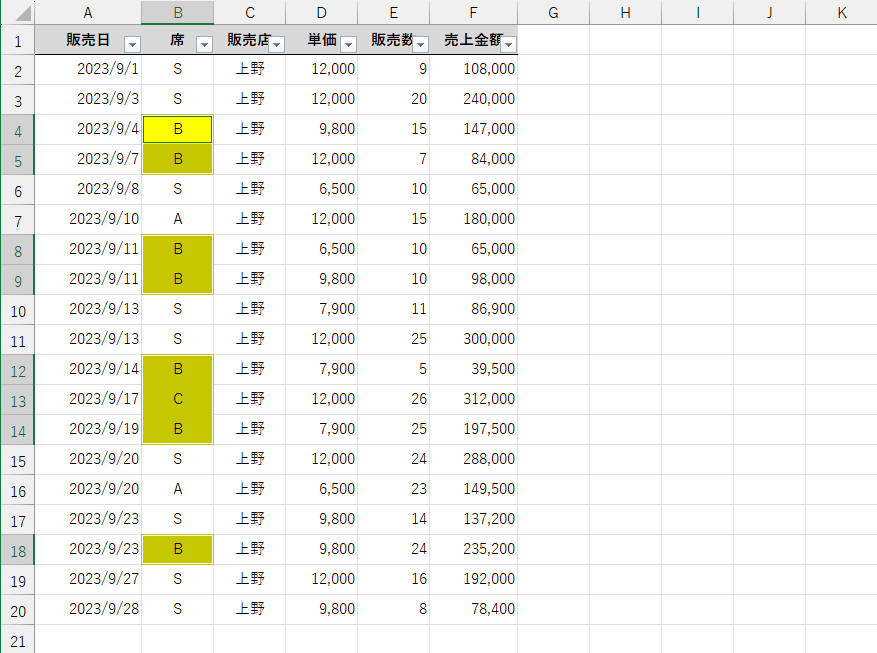Select column G header
This screenshot has width=877, height=653.
click(553, 12)
